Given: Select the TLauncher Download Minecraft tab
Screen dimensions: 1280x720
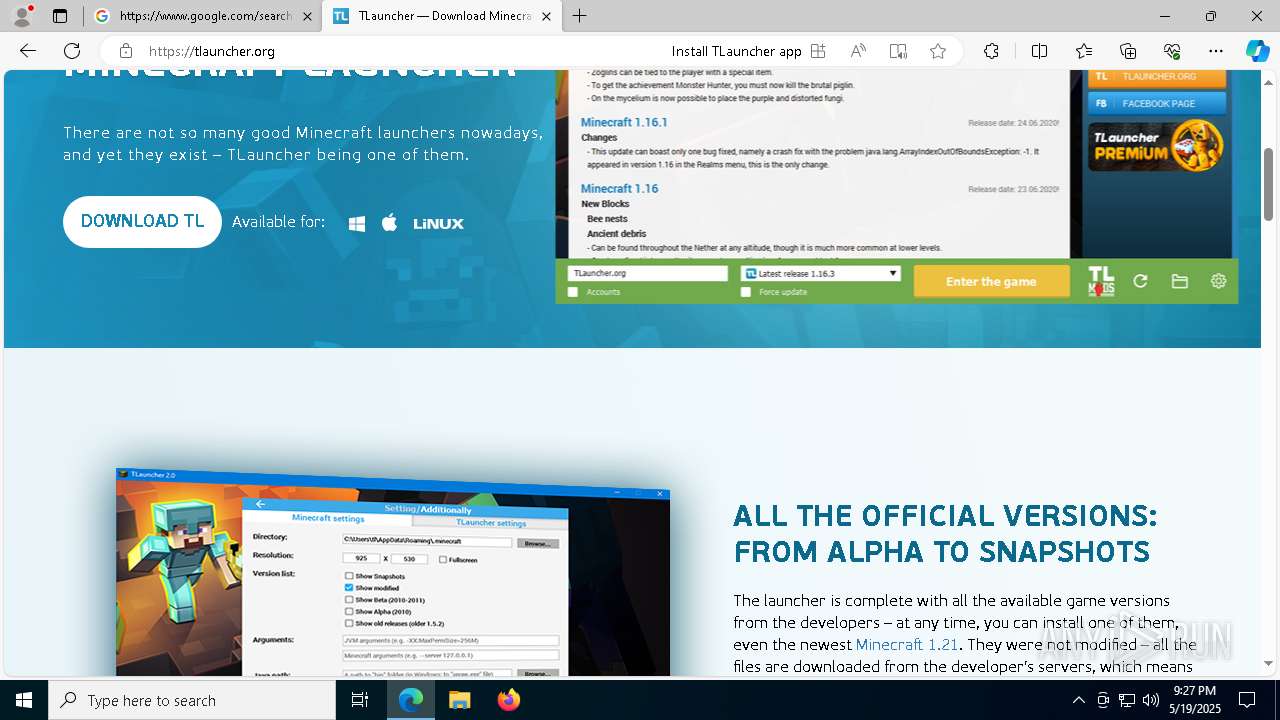Looking at the screenshot, I should pyautogui.click(x=442, y=16).
